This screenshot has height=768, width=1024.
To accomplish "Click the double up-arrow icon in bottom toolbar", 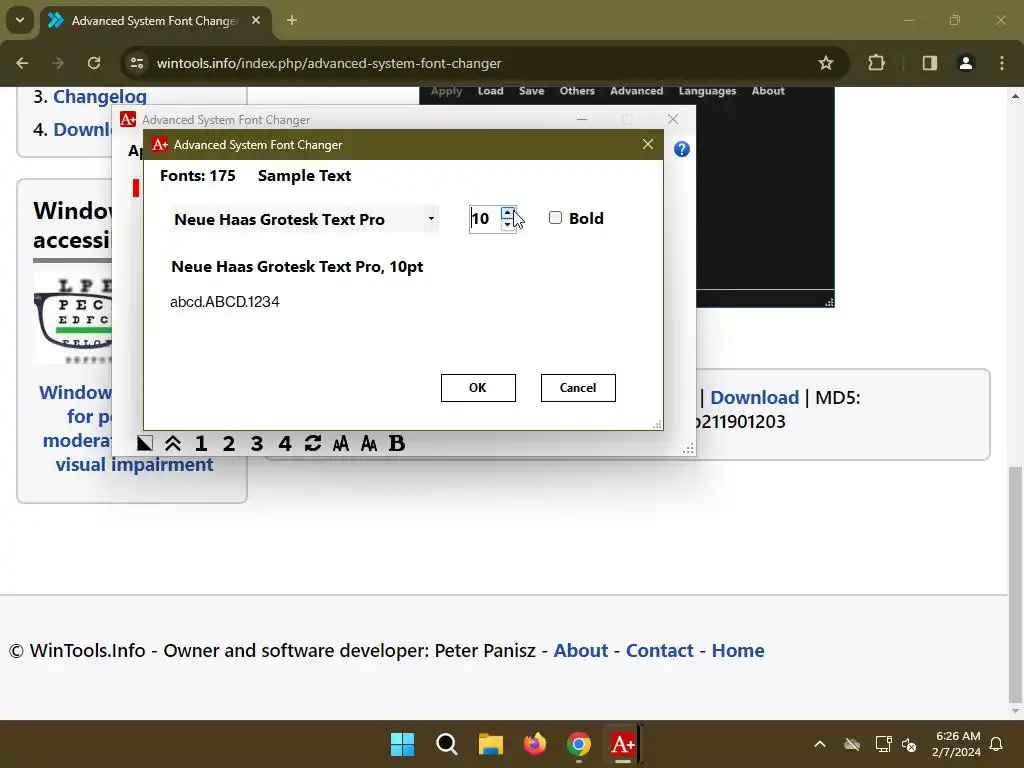I will [172, 443].
